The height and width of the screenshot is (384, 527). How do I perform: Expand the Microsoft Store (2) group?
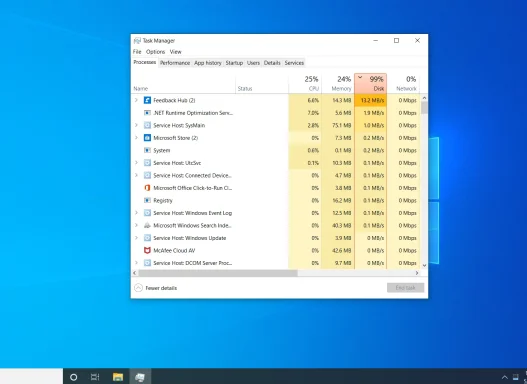click(136, 138)
